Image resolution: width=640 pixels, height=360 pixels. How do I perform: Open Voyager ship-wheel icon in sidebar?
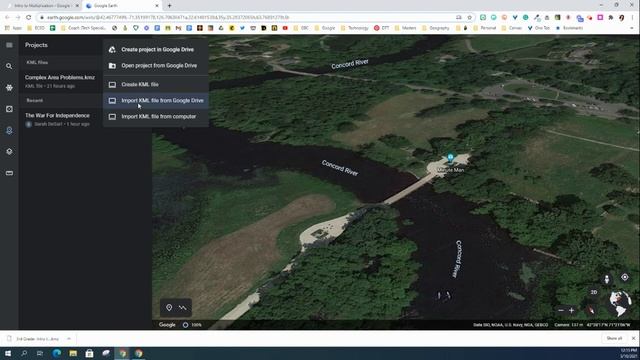(9, 87)
